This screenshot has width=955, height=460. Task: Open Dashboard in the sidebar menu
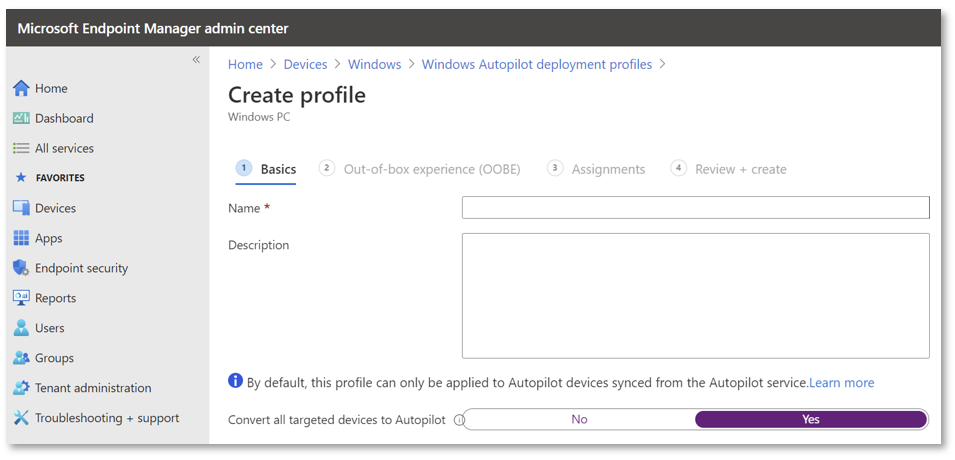coord(64,118)
